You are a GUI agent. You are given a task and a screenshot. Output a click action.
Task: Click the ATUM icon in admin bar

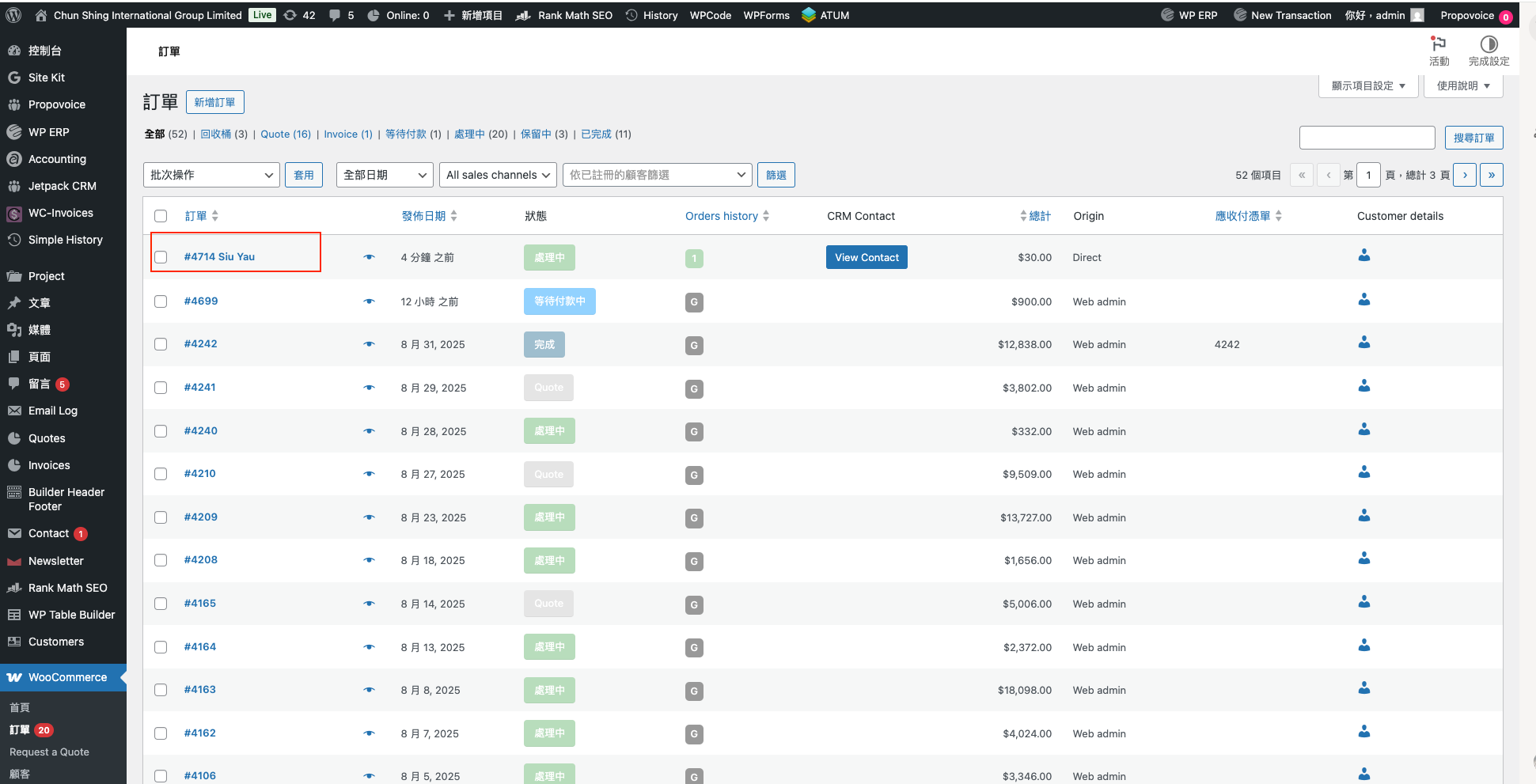point(808,15)
